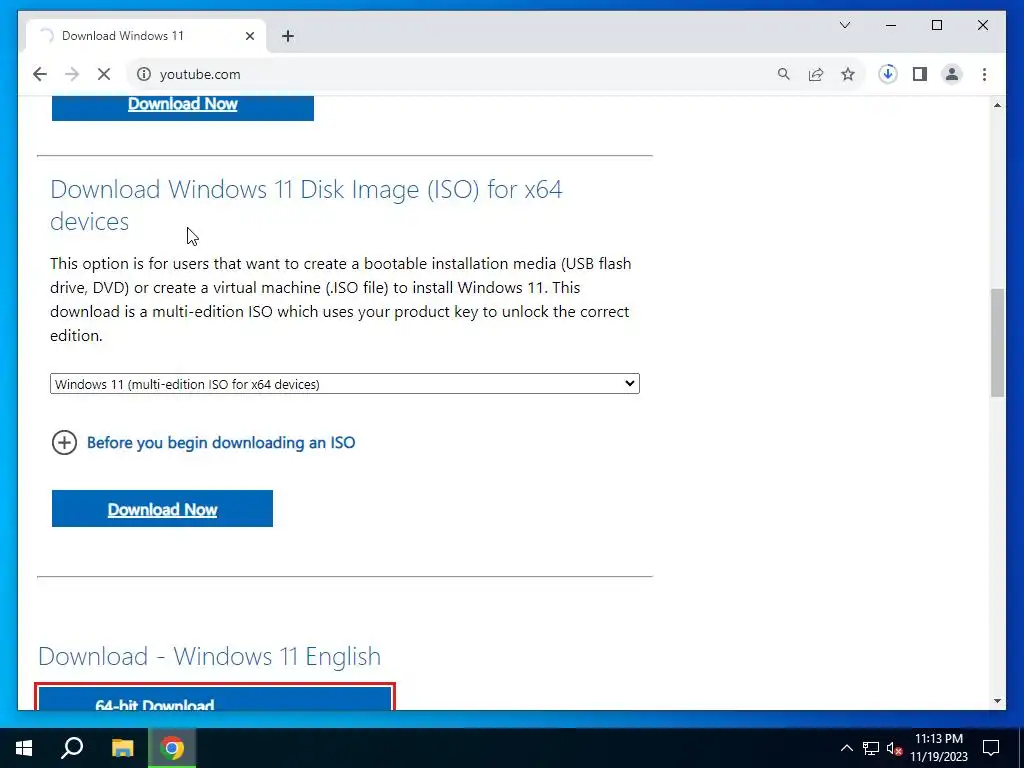Open a new tab

[x=288, y=36]
